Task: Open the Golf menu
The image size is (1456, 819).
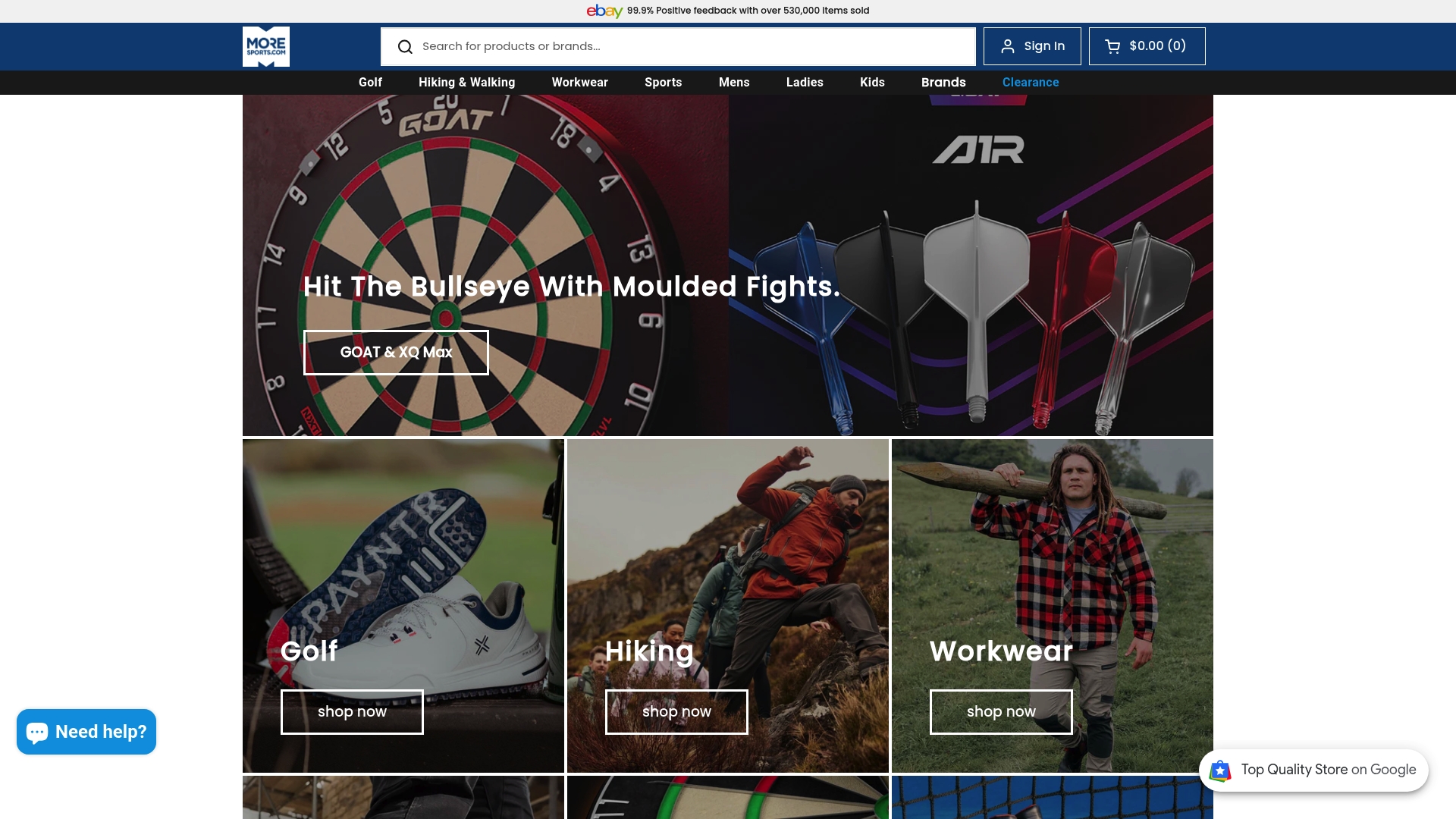Action: (x=370, y=82)
